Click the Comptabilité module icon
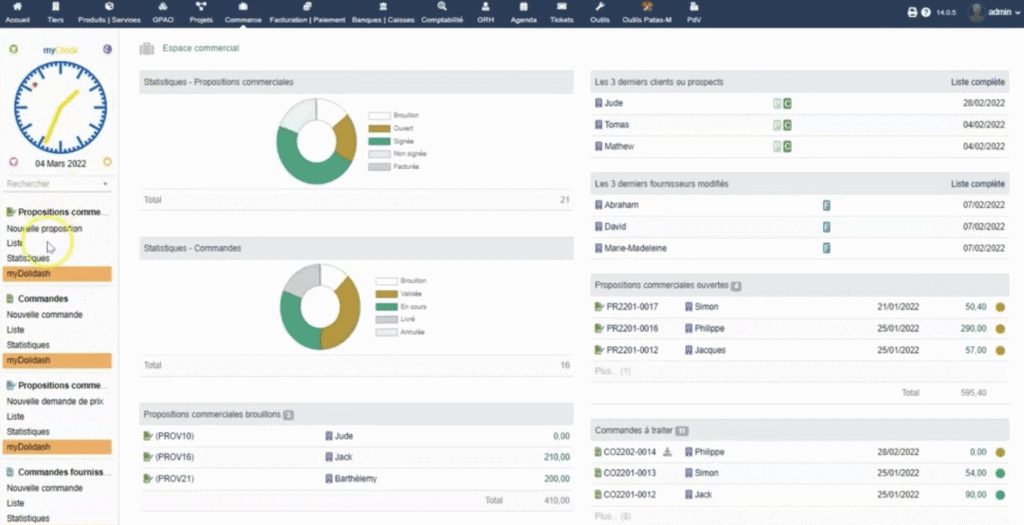Image resolution: width=1024 pixels, height=525 pixels. [x=442, y=7]
